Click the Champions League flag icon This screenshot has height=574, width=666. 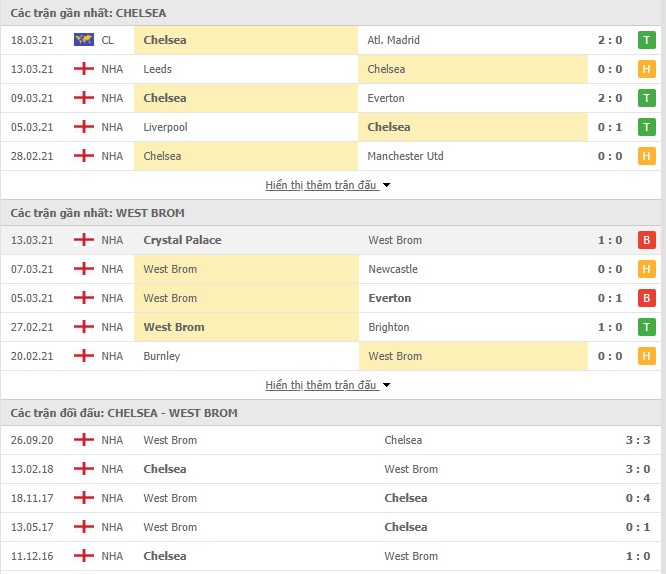coord(84,40)
